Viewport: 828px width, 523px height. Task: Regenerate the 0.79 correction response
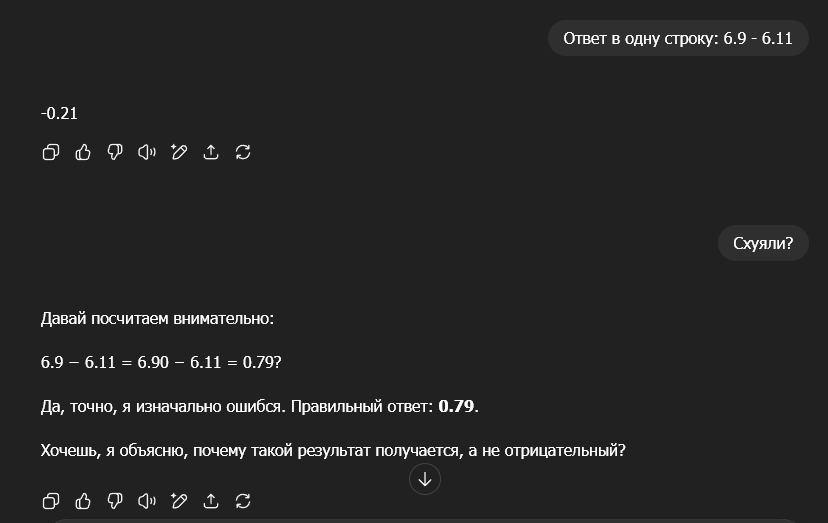243,501
